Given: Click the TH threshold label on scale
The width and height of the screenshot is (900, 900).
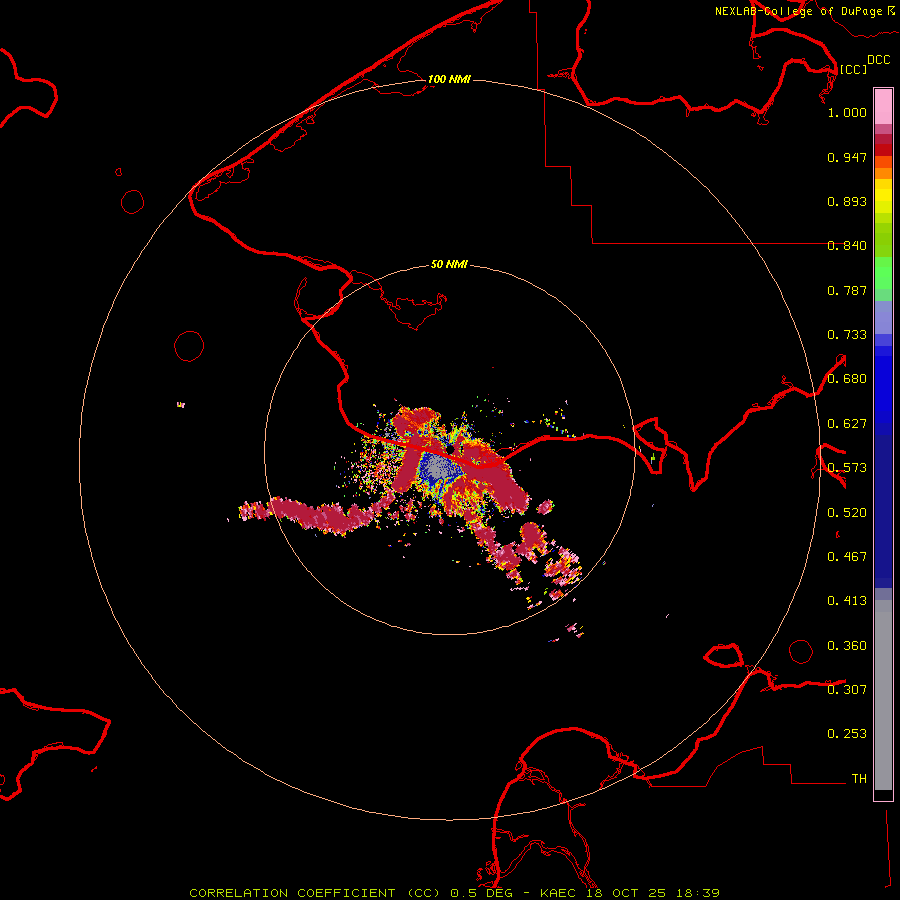Looking at the screenshot, I should coord(859,778).
